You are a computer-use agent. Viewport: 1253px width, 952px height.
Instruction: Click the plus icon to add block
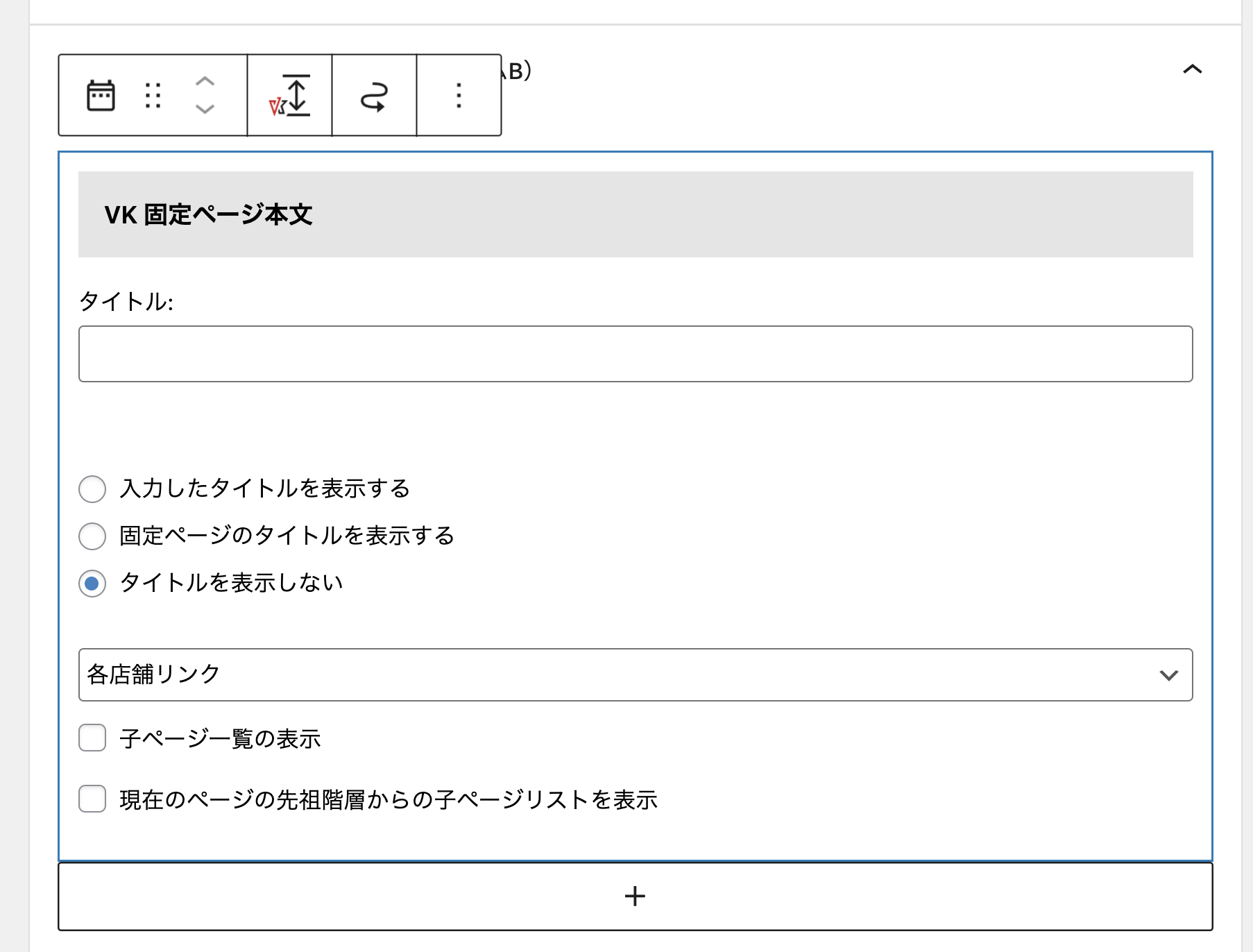[x=635, y=896]
